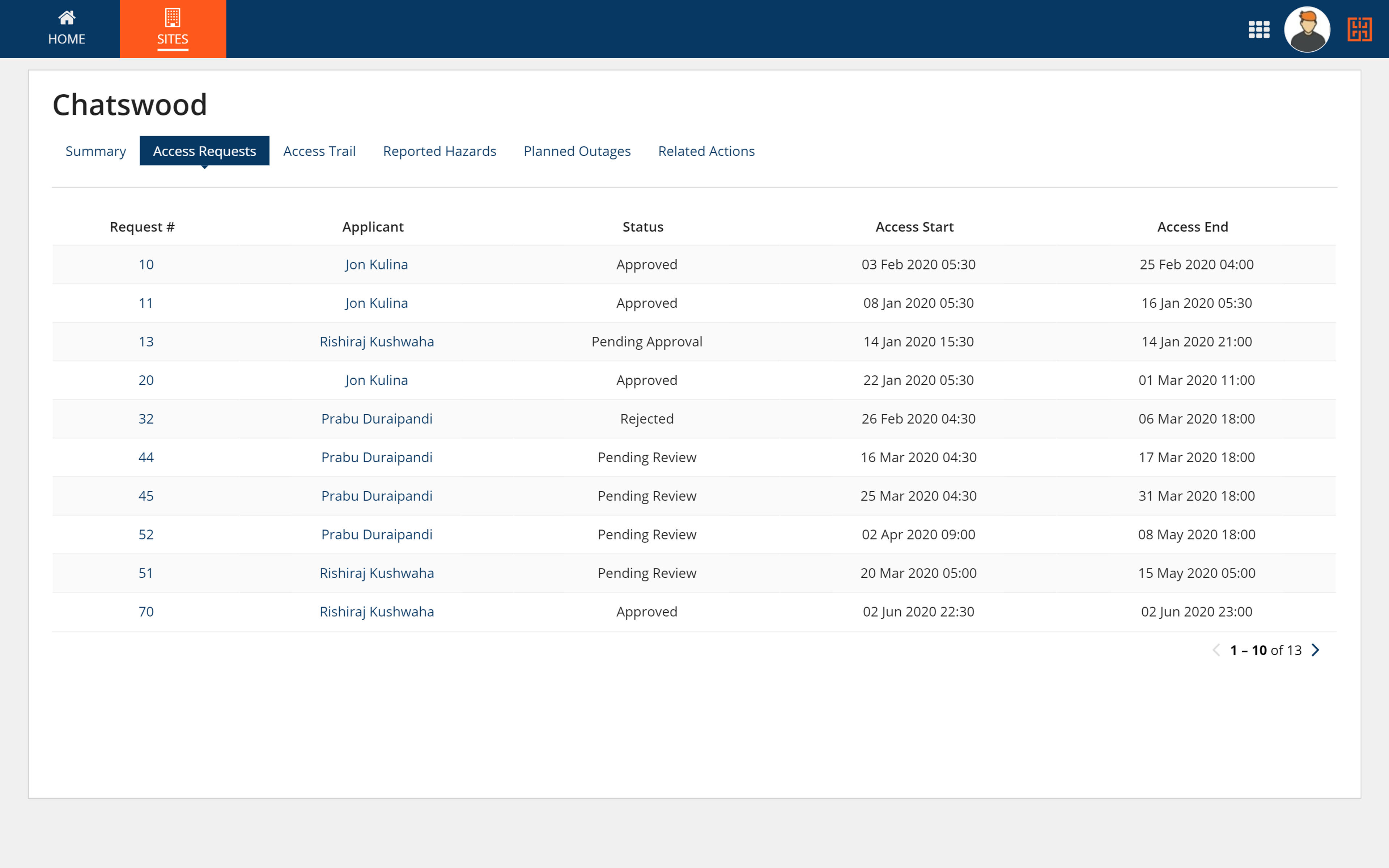Screen dimensions: 1389x868
Task: Sort by the Applicant column header
Action: tap(373, 227)
